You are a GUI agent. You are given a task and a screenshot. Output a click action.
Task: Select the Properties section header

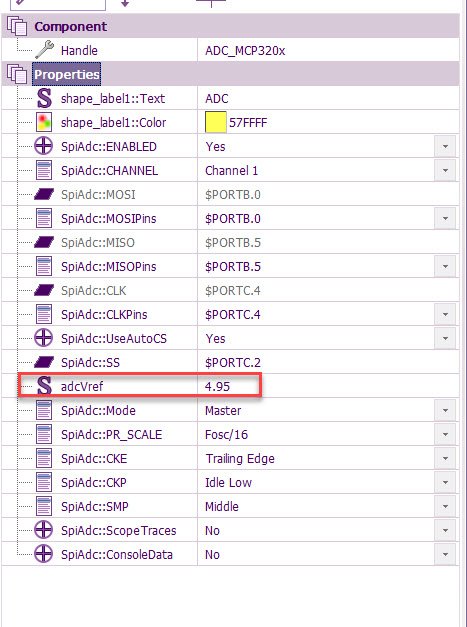pos(66,74)
